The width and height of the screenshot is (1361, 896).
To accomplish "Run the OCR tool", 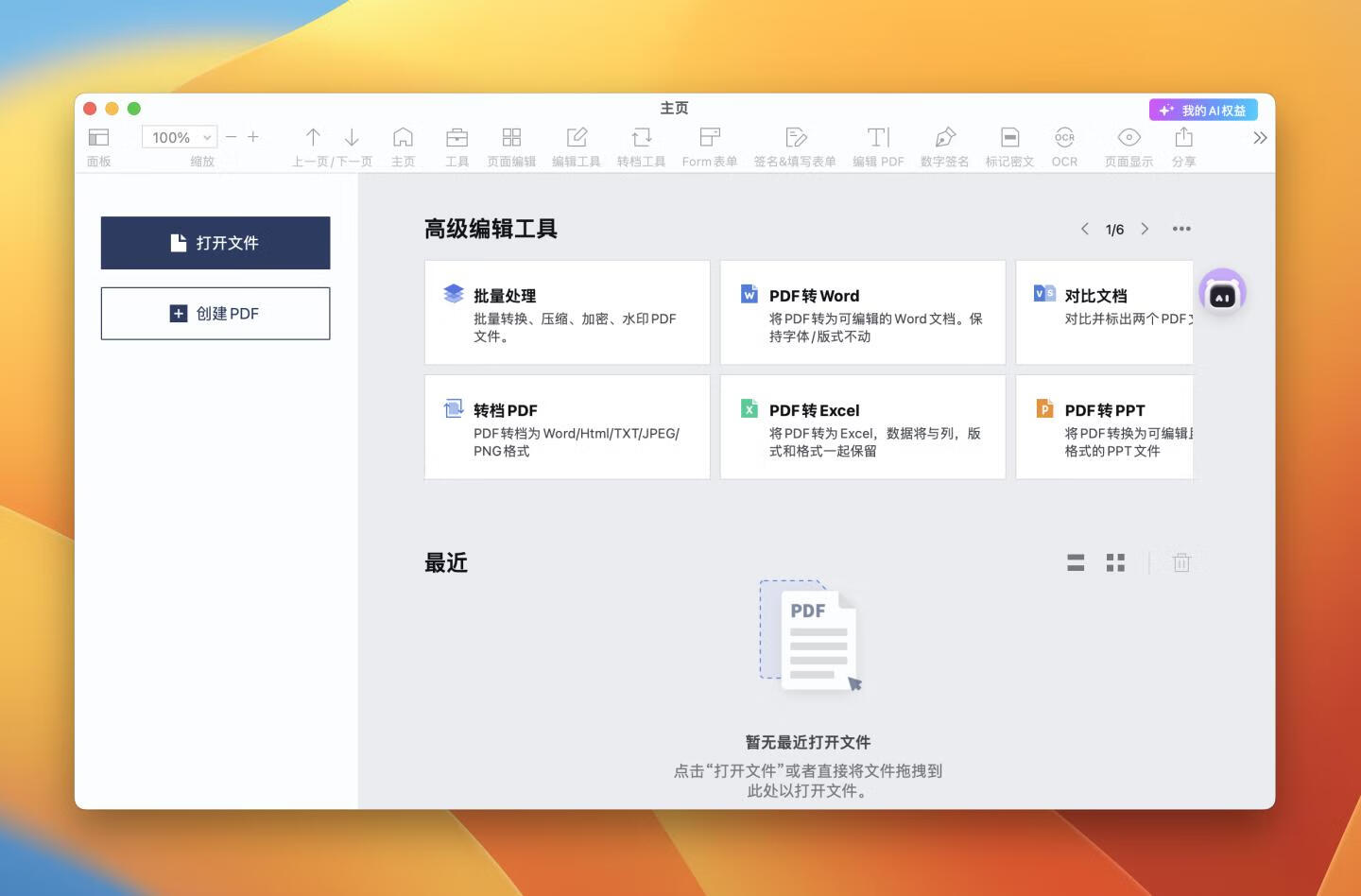I will point(1065,137).
